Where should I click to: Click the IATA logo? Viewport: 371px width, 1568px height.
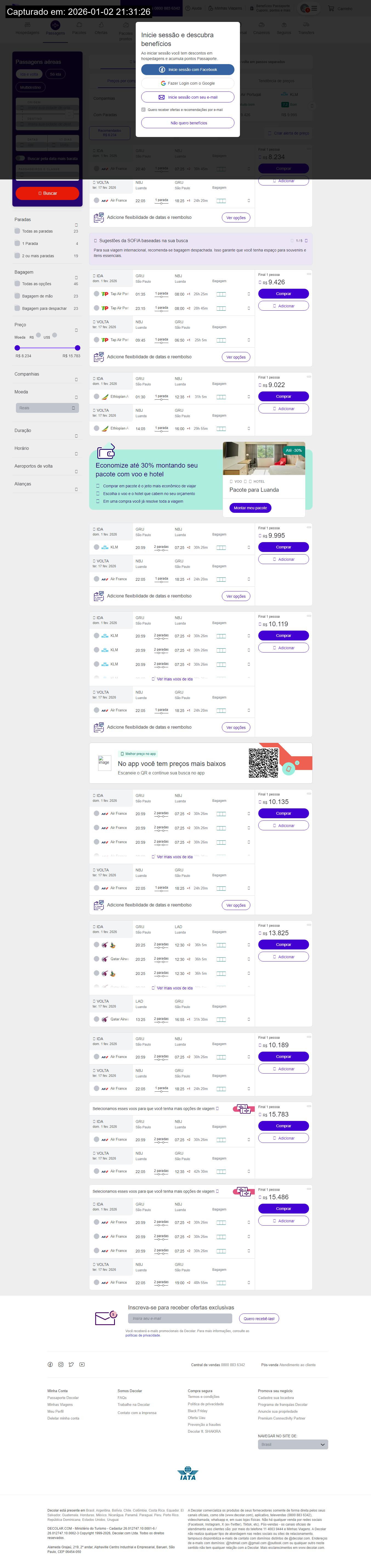point(188,1473)
